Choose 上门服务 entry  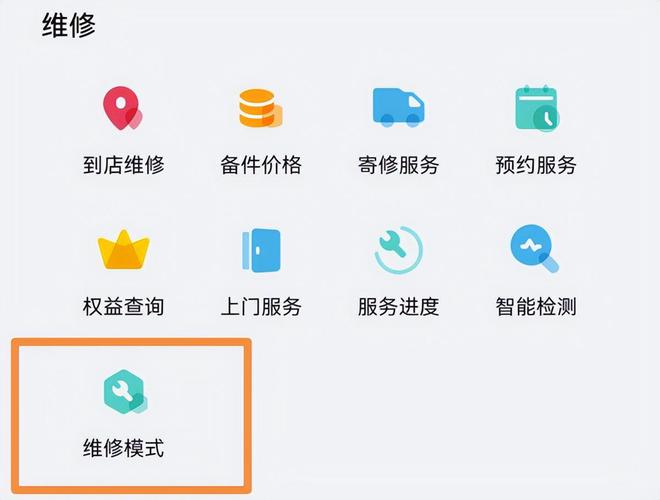pyautogui.click(x=261, y=306)
